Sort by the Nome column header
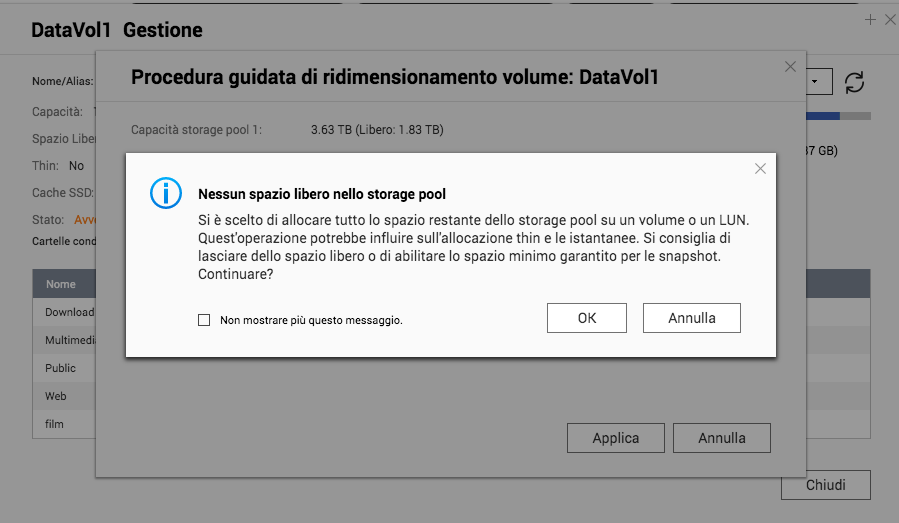 point(62,284)
